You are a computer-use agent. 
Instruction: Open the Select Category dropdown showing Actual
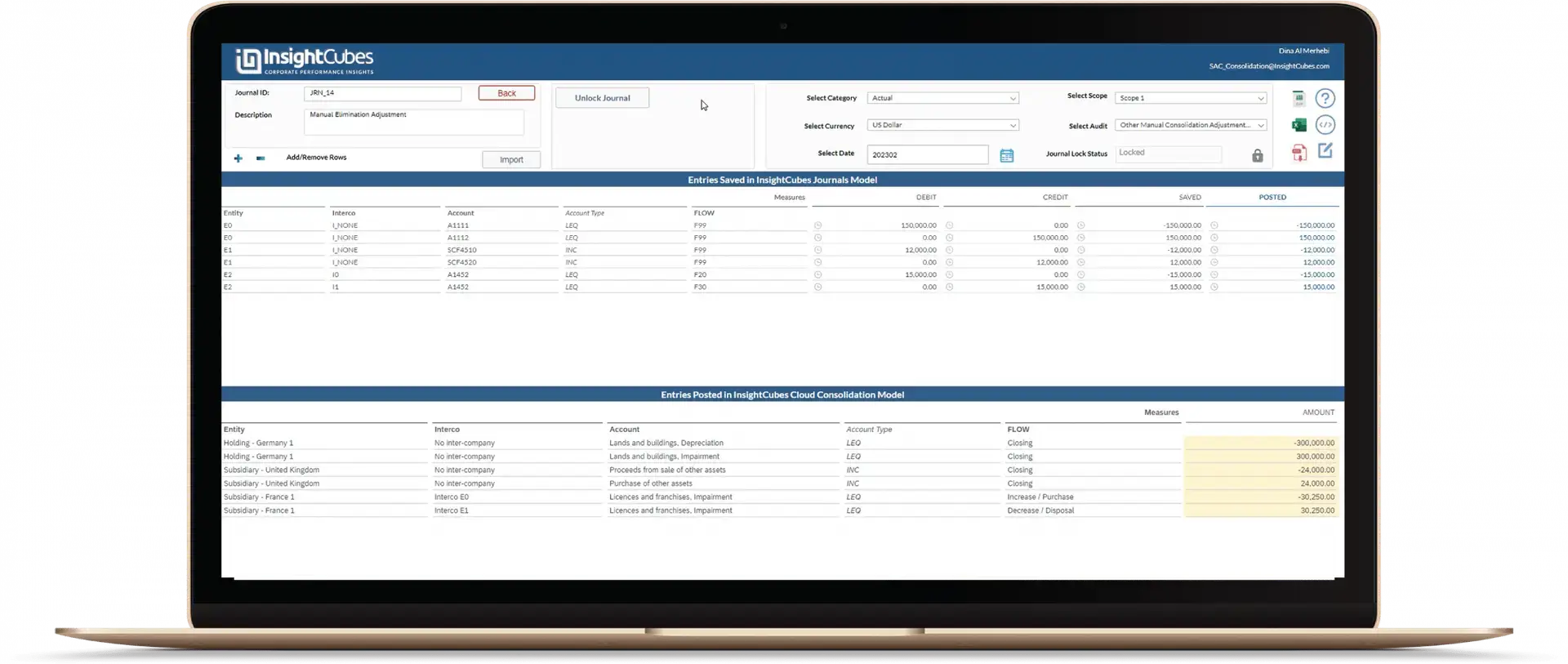[x=943, y=98]
